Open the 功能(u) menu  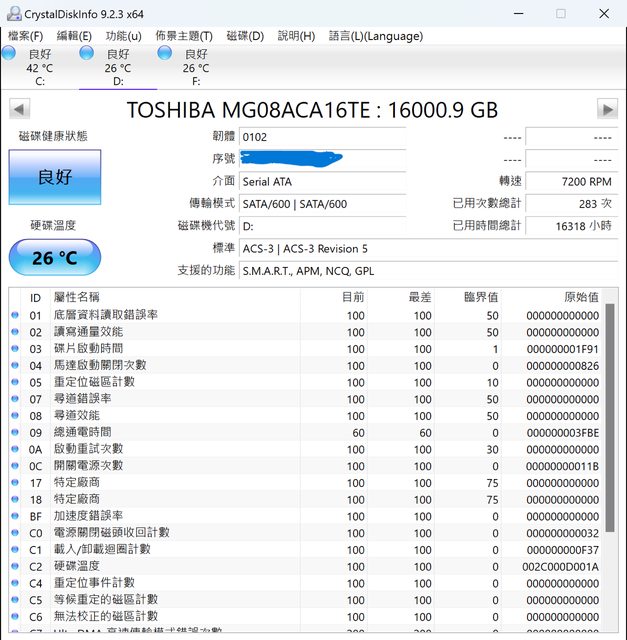123,36
